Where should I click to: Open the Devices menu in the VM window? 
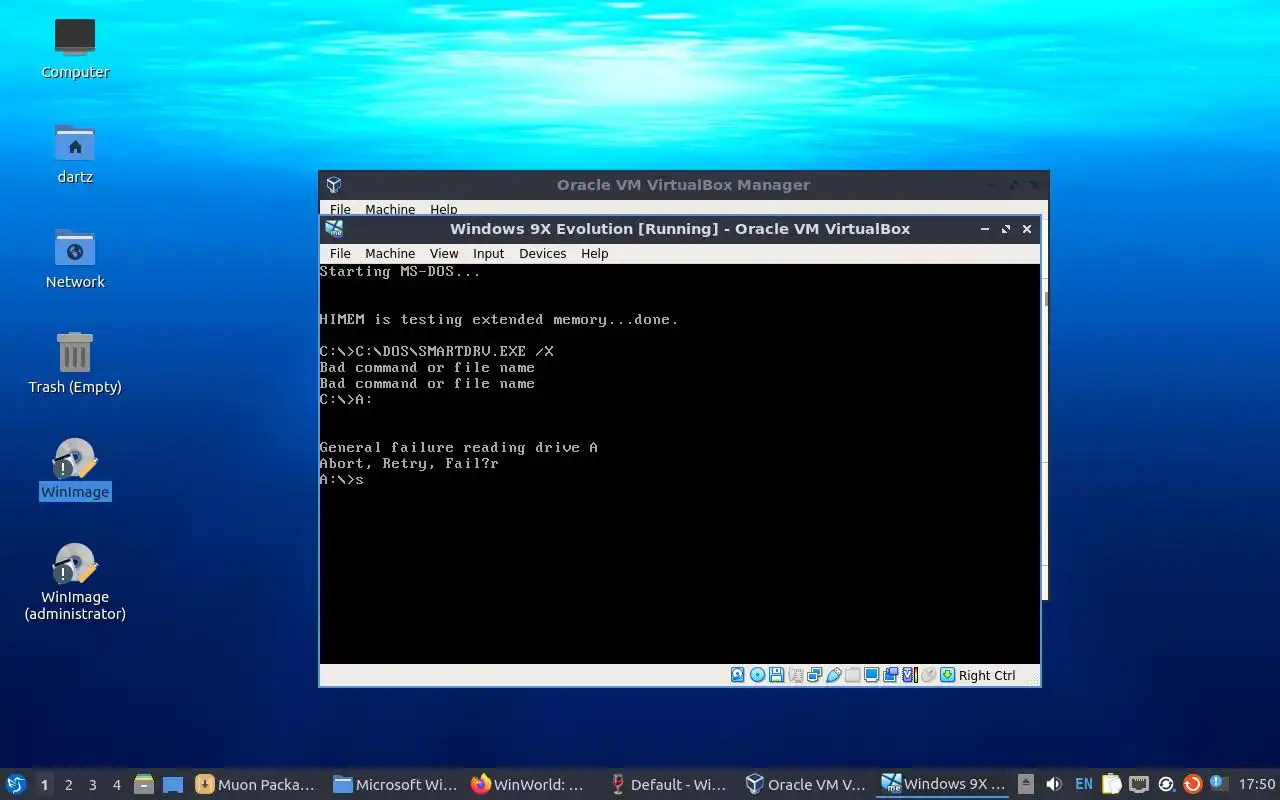click(x=543, y=254)
